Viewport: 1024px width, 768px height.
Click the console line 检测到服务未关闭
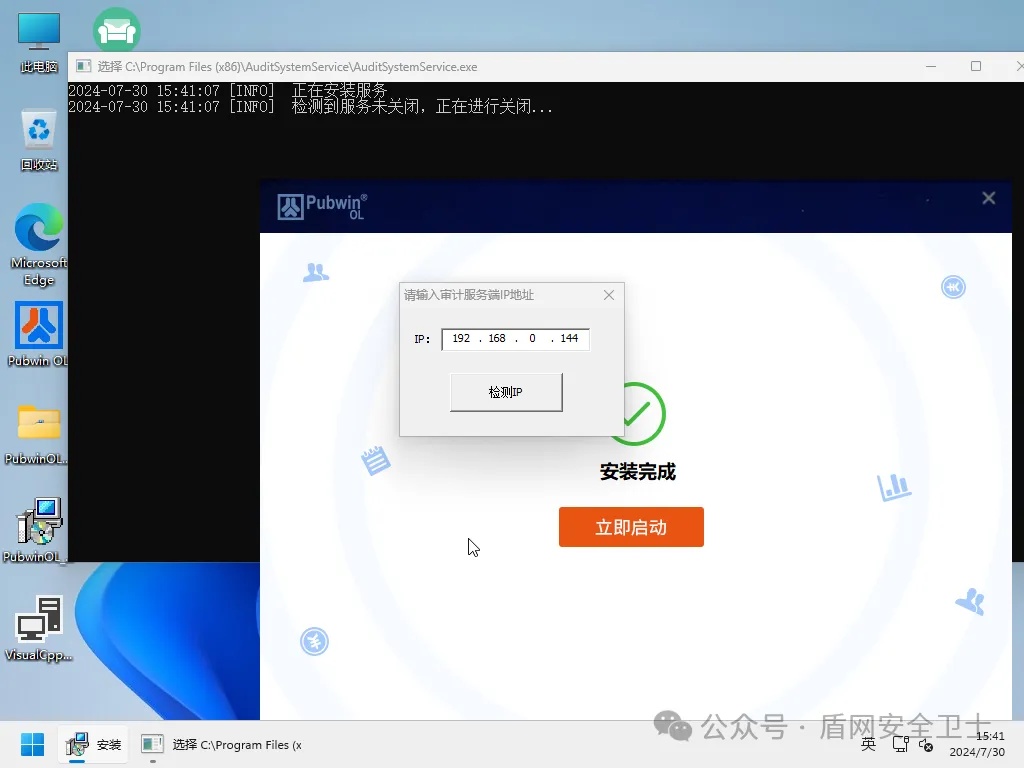[310, 106]
